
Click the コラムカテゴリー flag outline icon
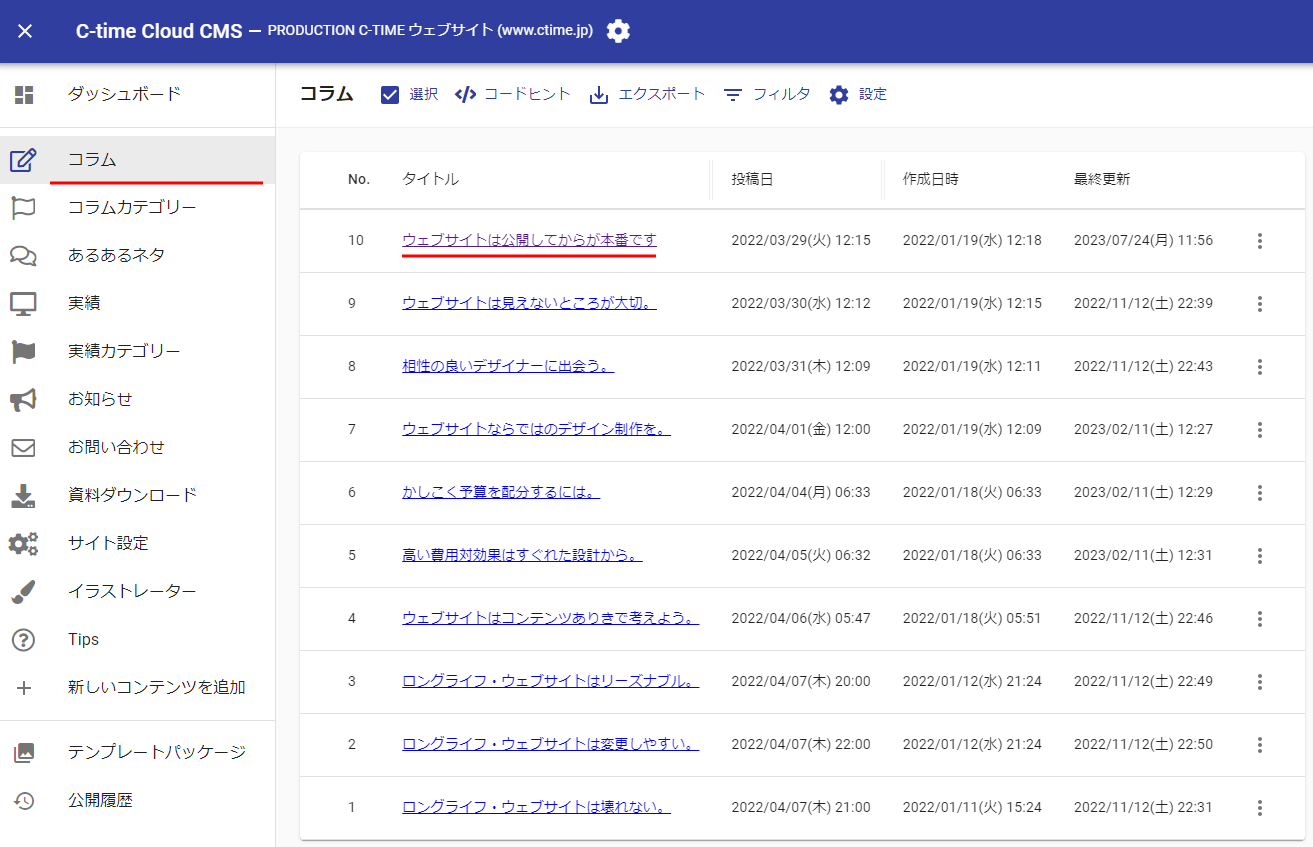24,208
